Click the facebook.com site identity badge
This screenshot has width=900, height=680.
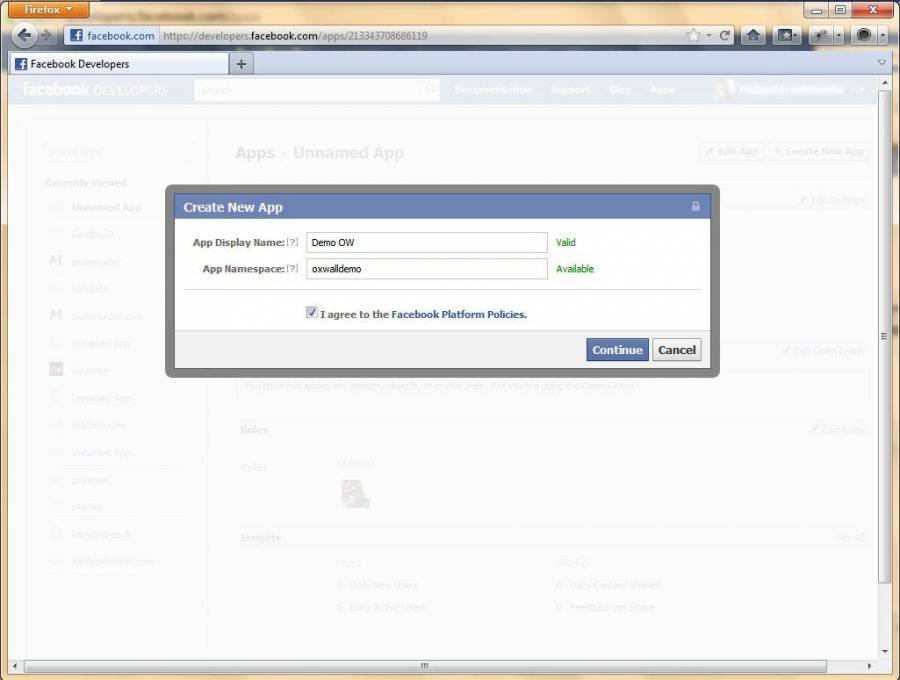(x=112, y=36)
